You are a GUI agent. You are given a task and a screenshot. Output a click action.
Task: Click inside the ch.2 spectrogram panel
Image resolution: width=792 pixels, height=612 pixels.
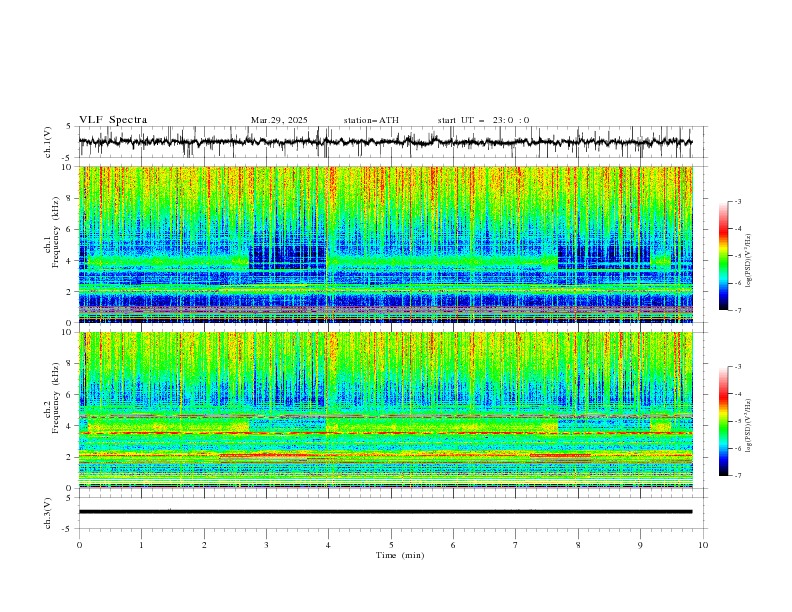(385, 410)
